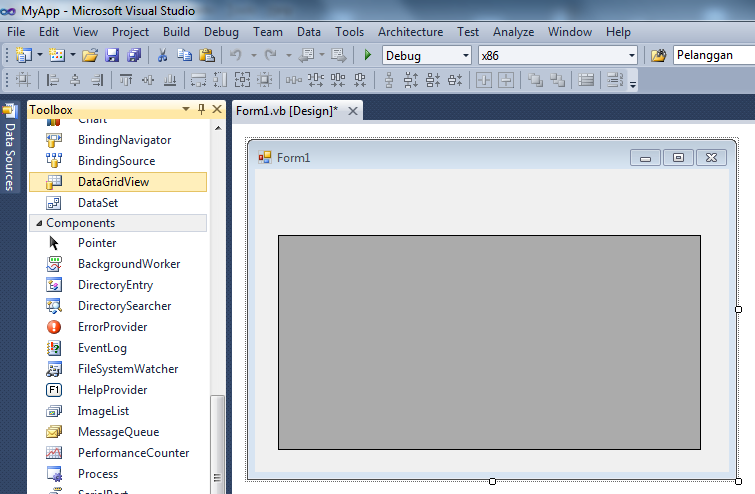The height and width of the screenshot is (494, 755).
Task: Open the Undo history dropdown arrow
Action: (253, 55)
